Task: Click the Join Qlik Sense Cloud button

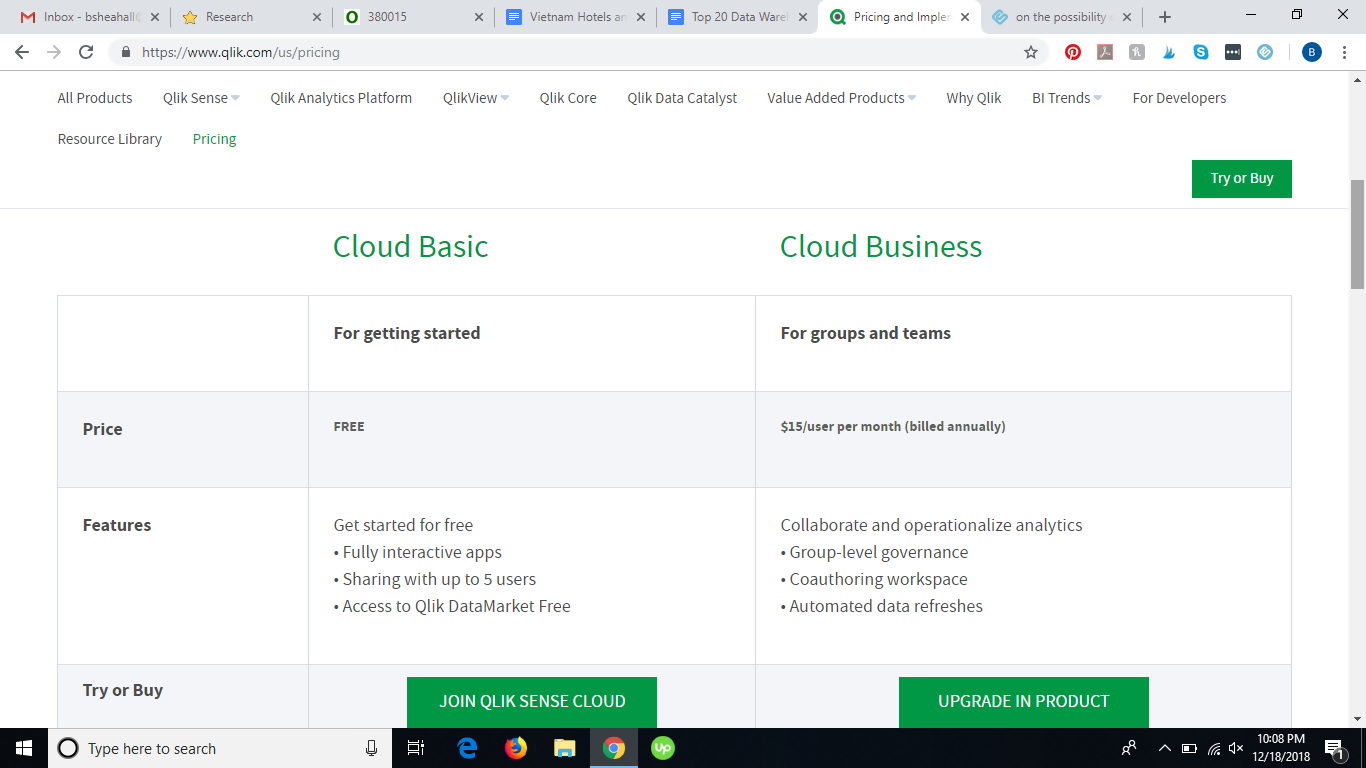Action: coord(532,701)
